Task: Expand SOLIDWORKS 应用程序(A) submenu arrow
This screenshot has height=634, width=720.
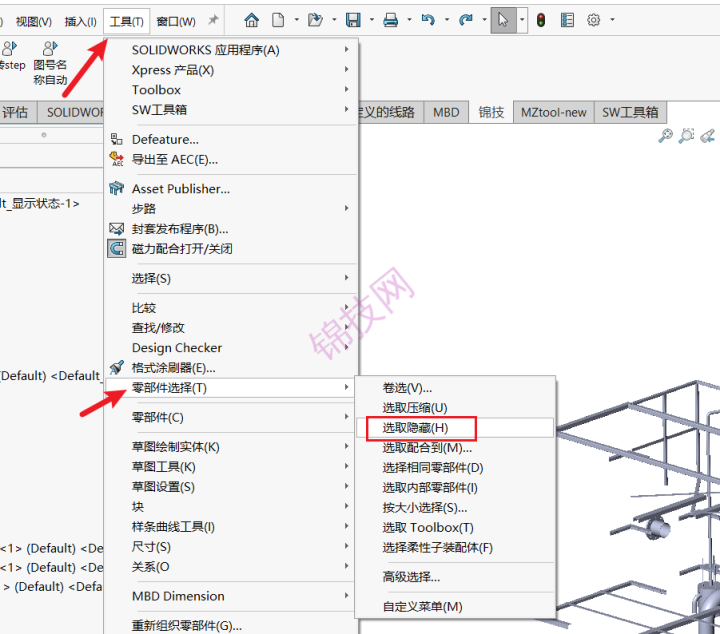Action: (x=347, y=49)
